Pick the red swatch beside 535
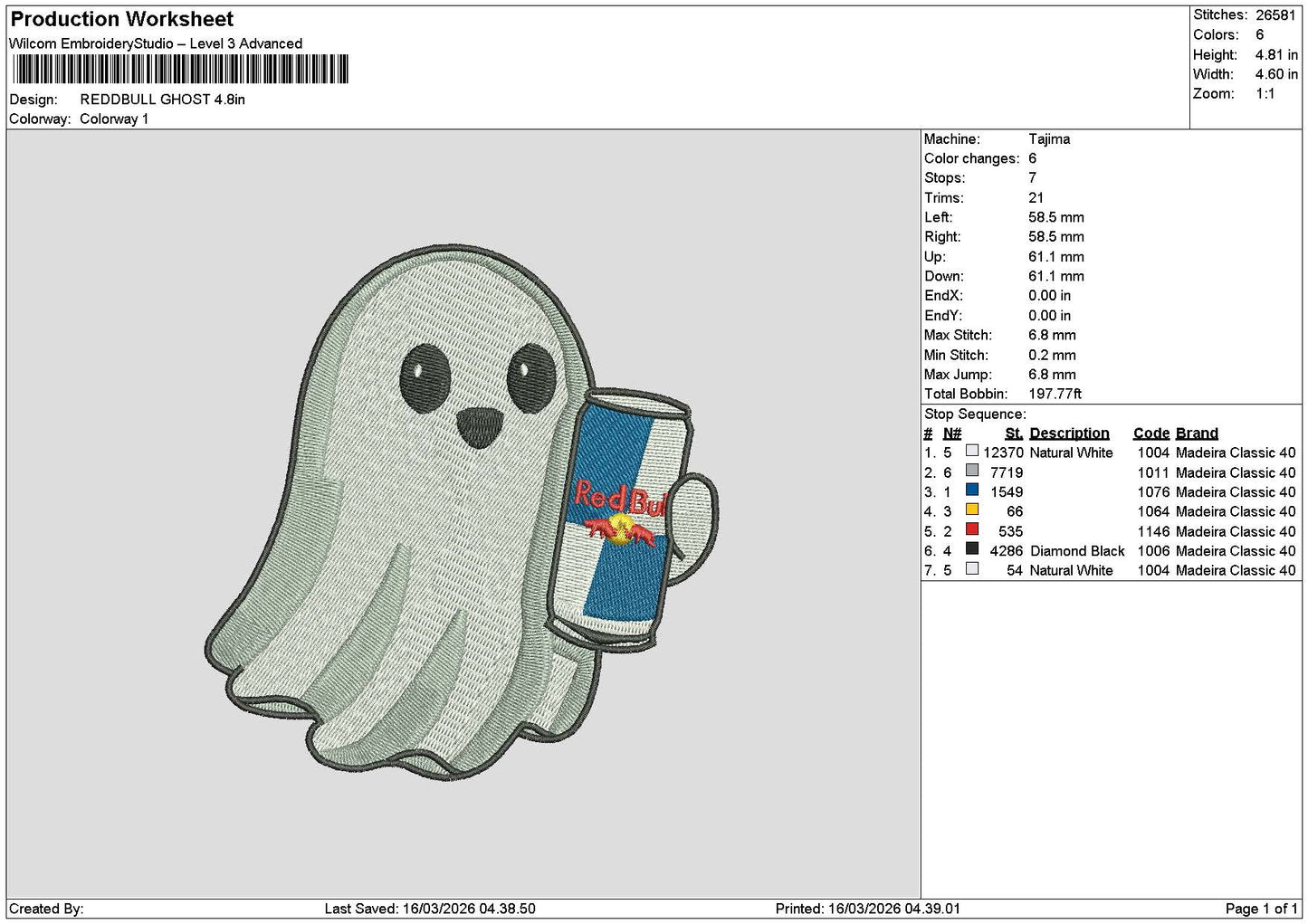The image size is (1308, 924). pos(972,529)
